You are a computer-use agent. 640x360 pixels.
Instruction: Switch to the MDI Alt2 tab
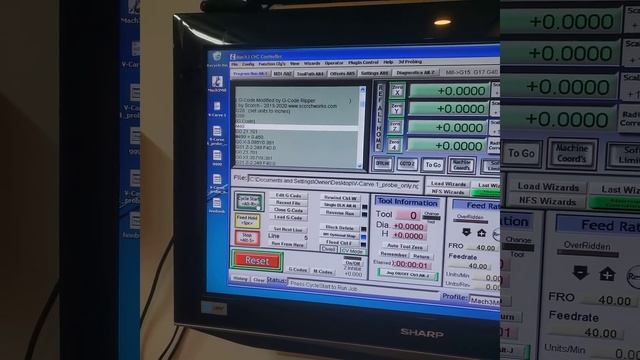point(282,74)
